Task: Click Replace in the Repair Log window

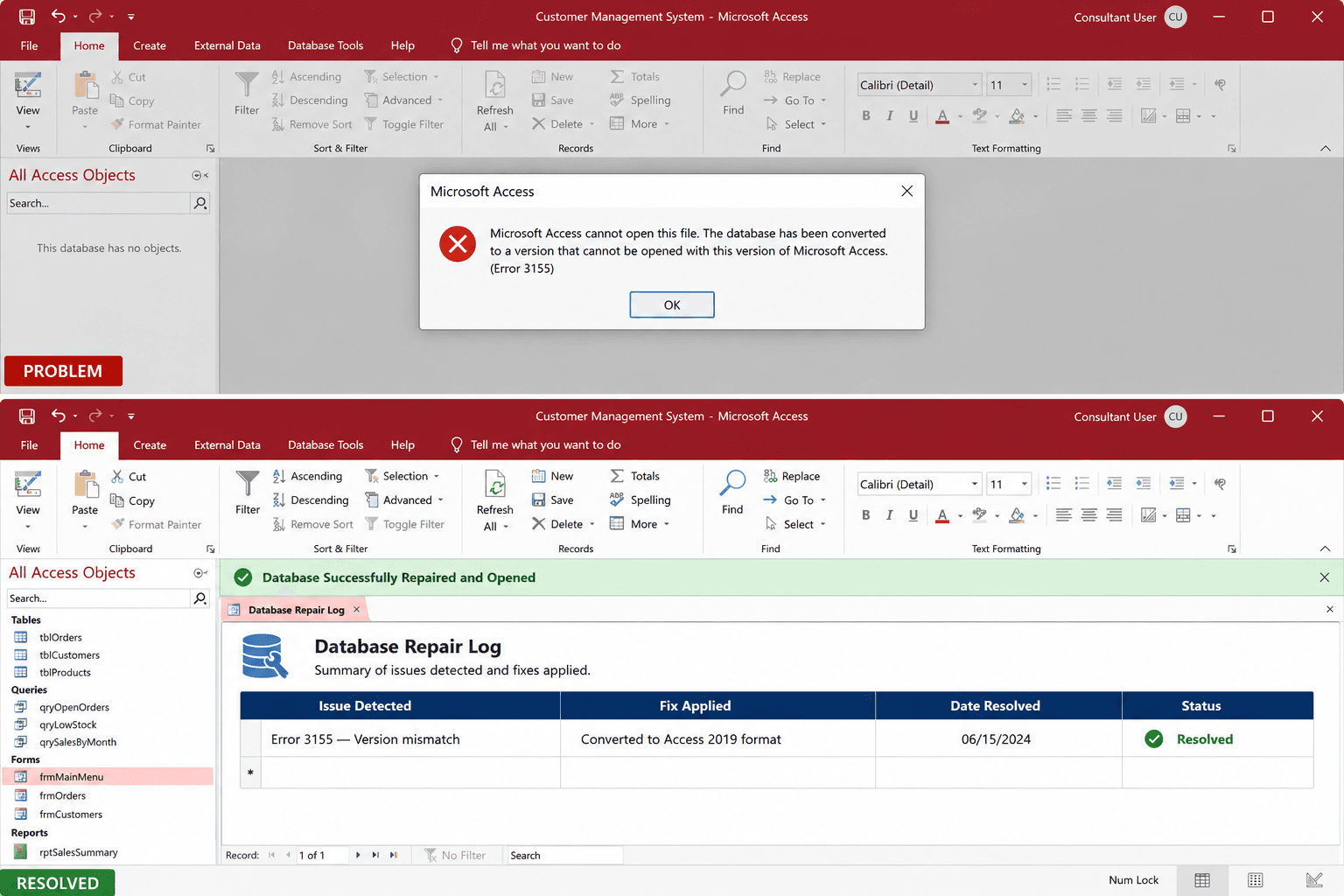Action: (x=791, y=476)
